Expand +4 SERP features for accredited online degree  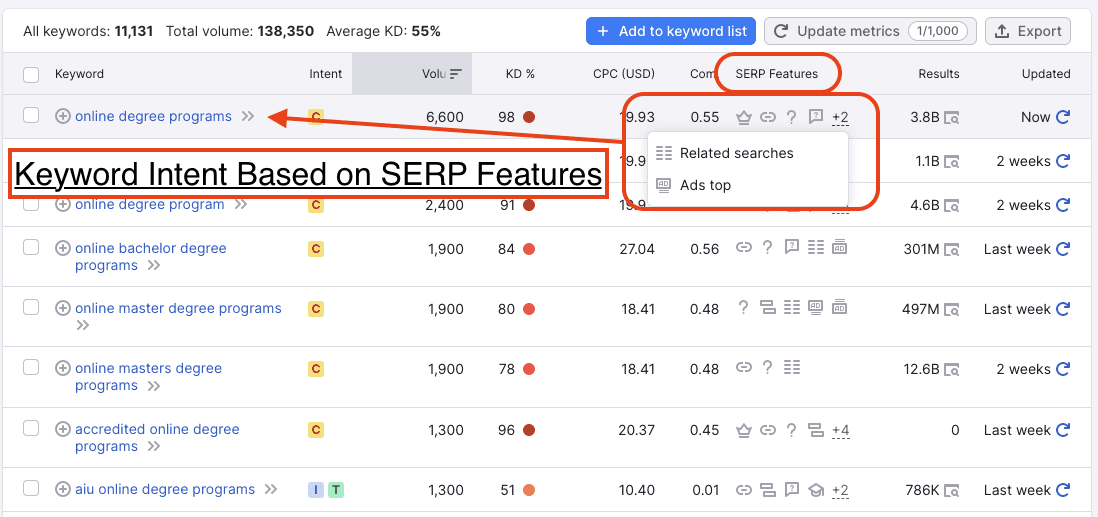tap(840, 431)
